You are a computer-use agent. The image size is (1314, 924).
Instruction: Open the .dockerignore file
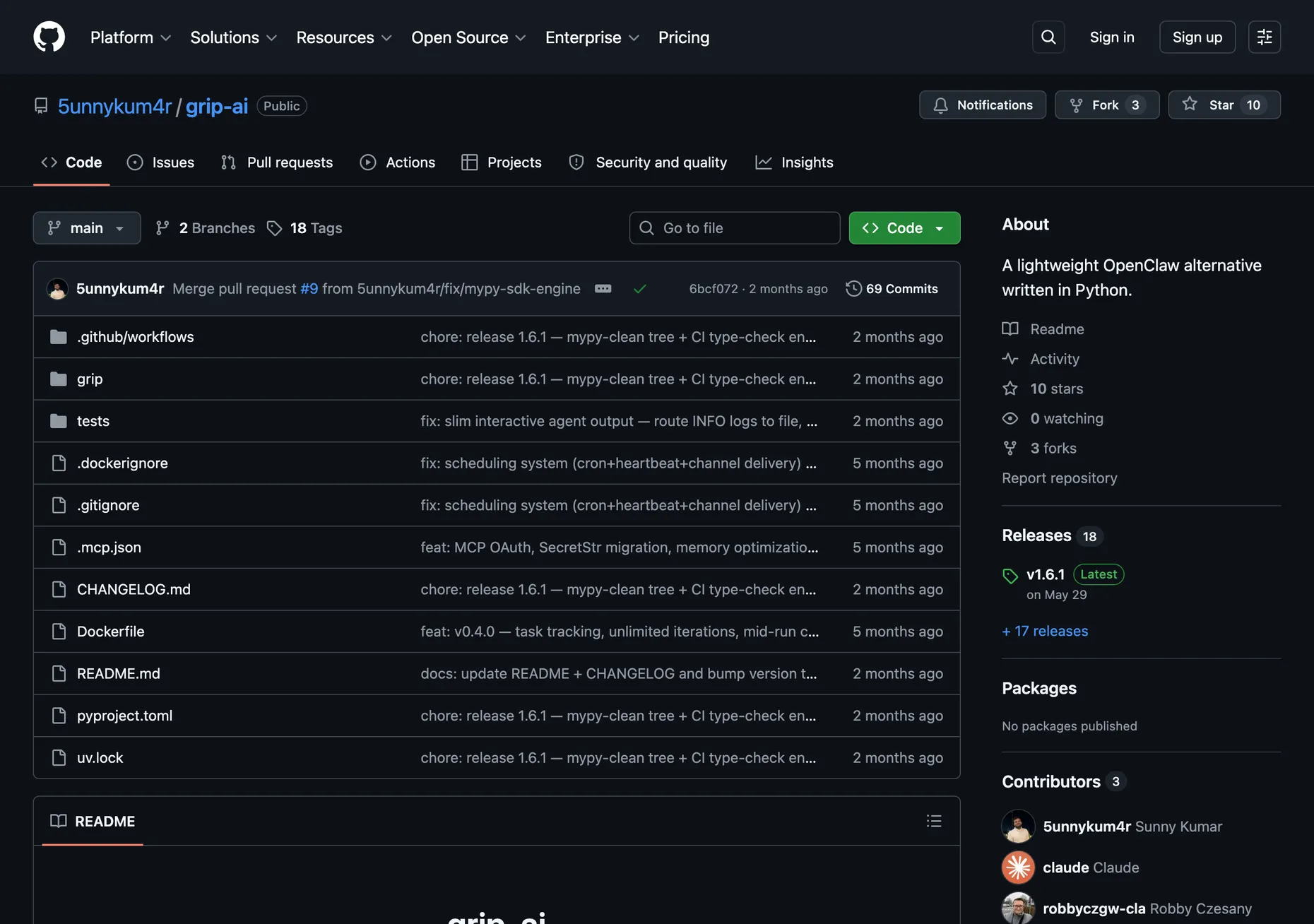point(122,463)
